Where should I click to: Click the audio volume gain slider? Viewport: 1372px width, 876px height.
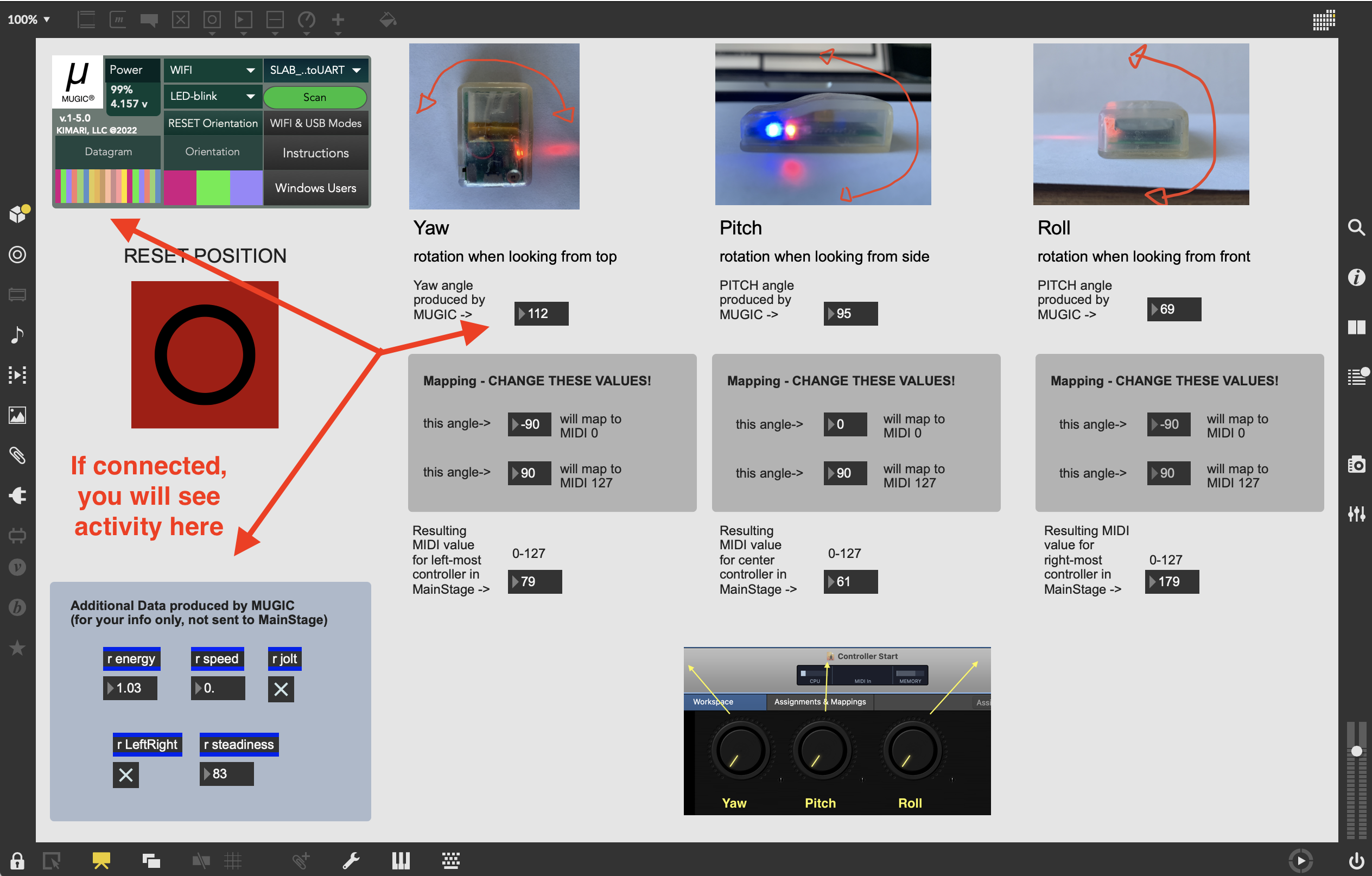click(1356, 752)
